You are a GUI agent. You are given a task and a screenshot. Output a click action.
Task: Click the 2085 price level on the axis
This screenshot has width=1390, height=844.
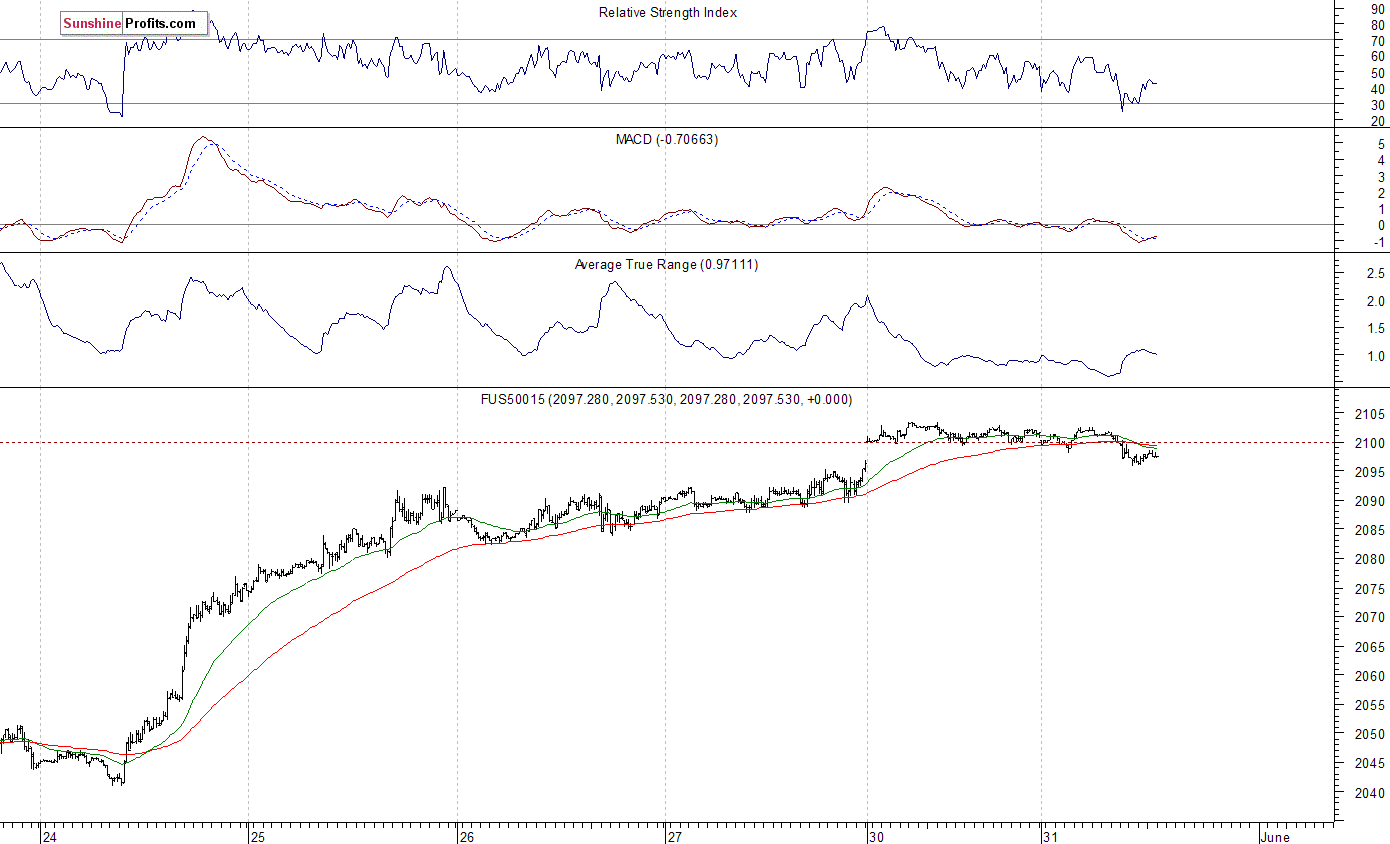(1371, 531)
